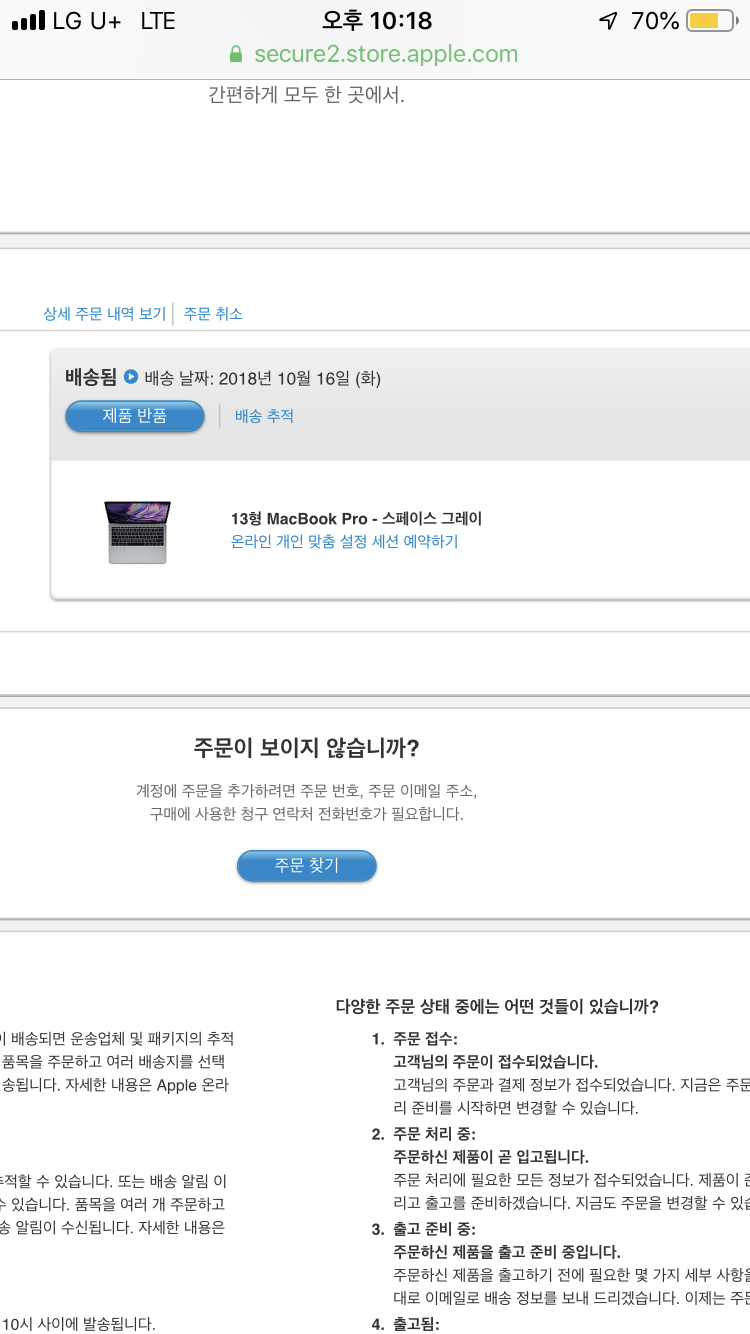Tap the LG U+ LTE carrier label
The image size is (750, 1334).
tap(114, 21)
